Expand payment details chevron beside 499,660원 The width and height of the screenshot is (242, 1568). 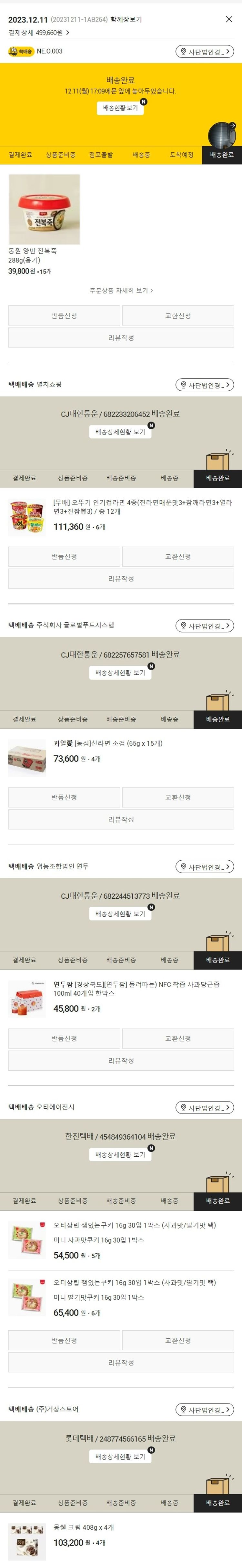point(68,33)
